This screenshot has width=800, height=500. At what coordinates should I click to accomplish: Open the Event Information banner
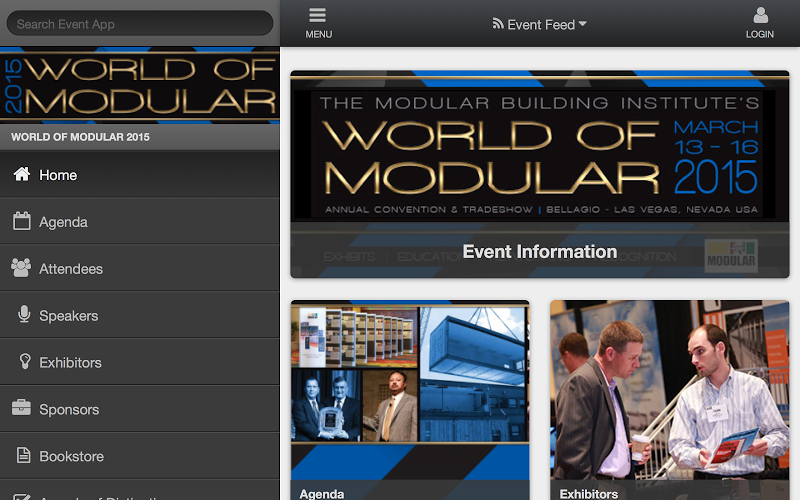tap(540, 174)
